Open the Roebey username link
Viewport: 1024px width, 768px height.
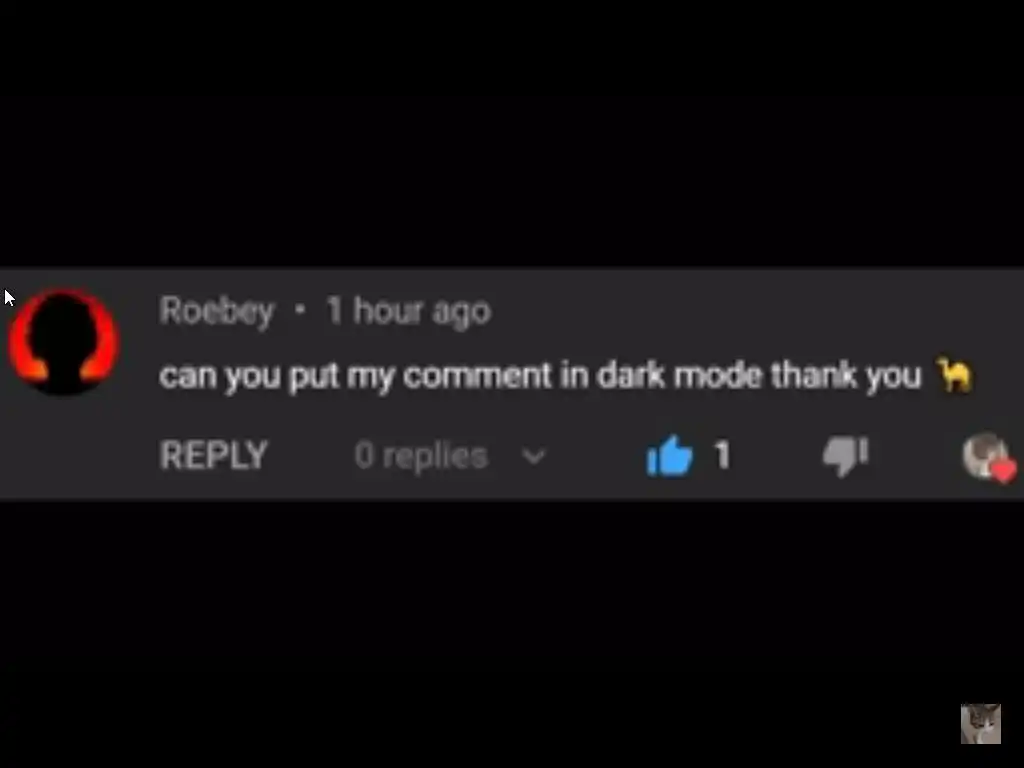pyautogui.click(x=217, y=311)
